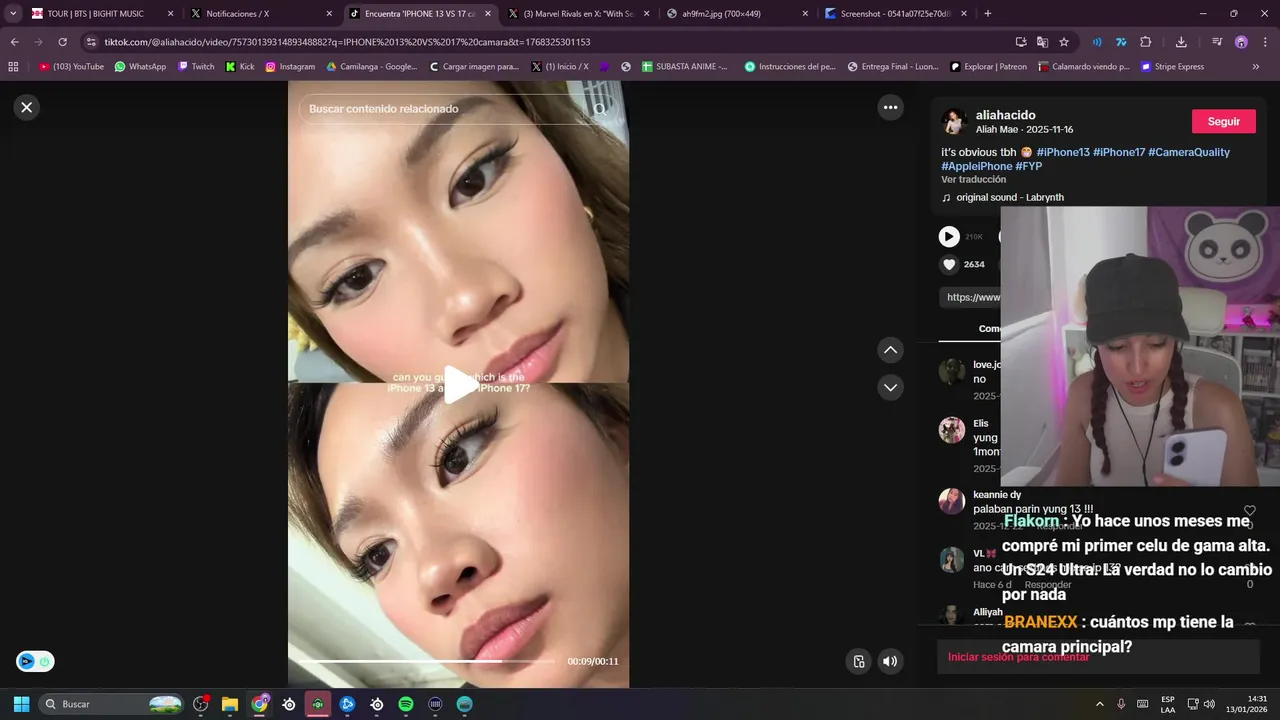The width and height of the screenshot is (1280, 720).
Task: Go back with the browser back arrow
Action: [14, 42]
